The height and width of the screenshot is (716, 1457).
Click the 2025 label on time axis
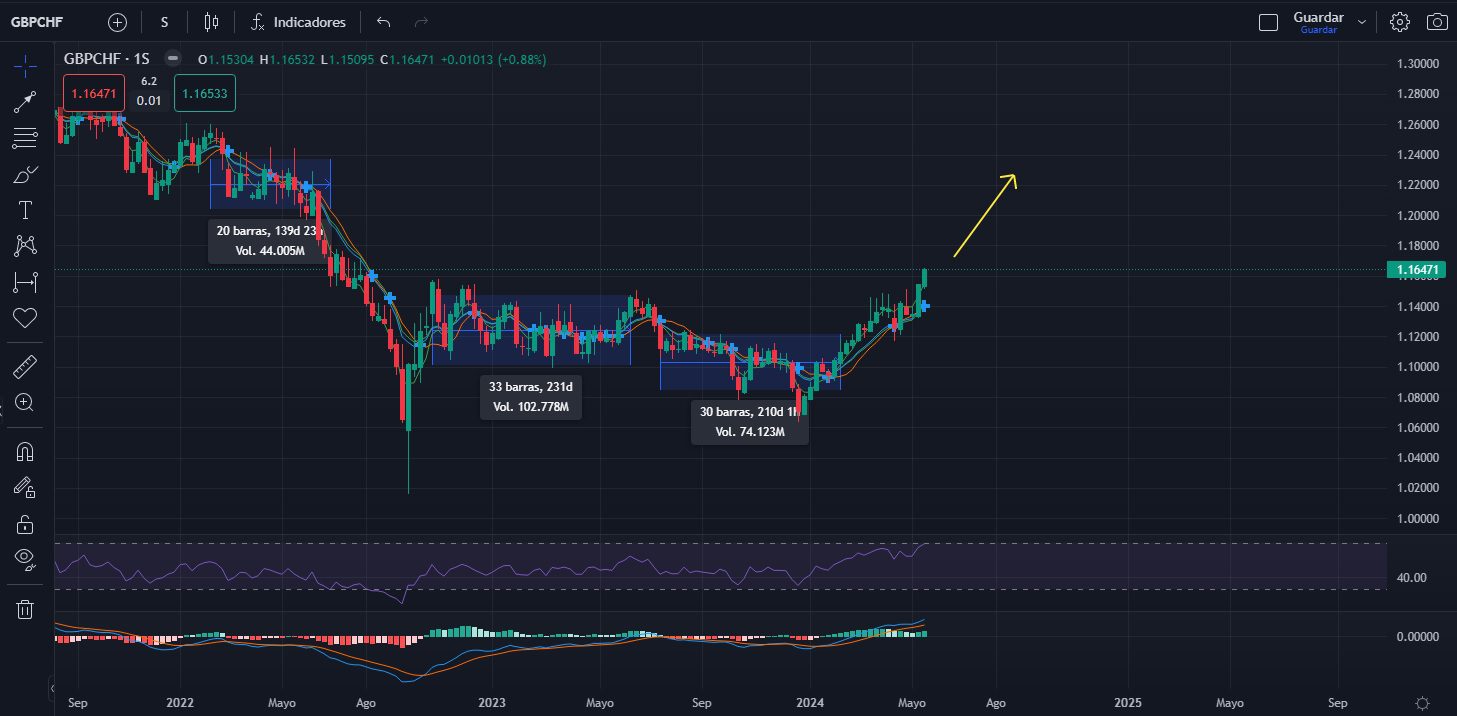(1127, 703)
